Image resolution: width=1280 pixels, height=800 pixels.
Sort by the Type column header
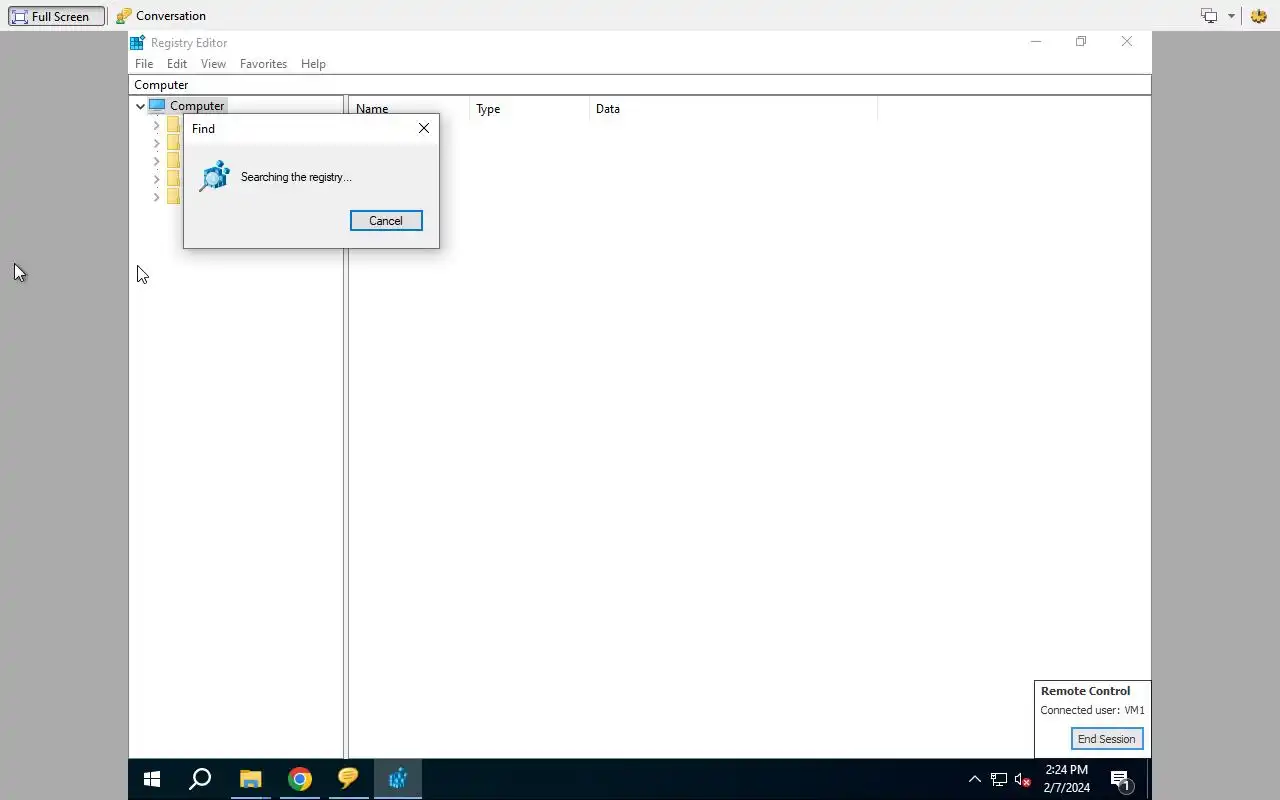click(529, 109)
